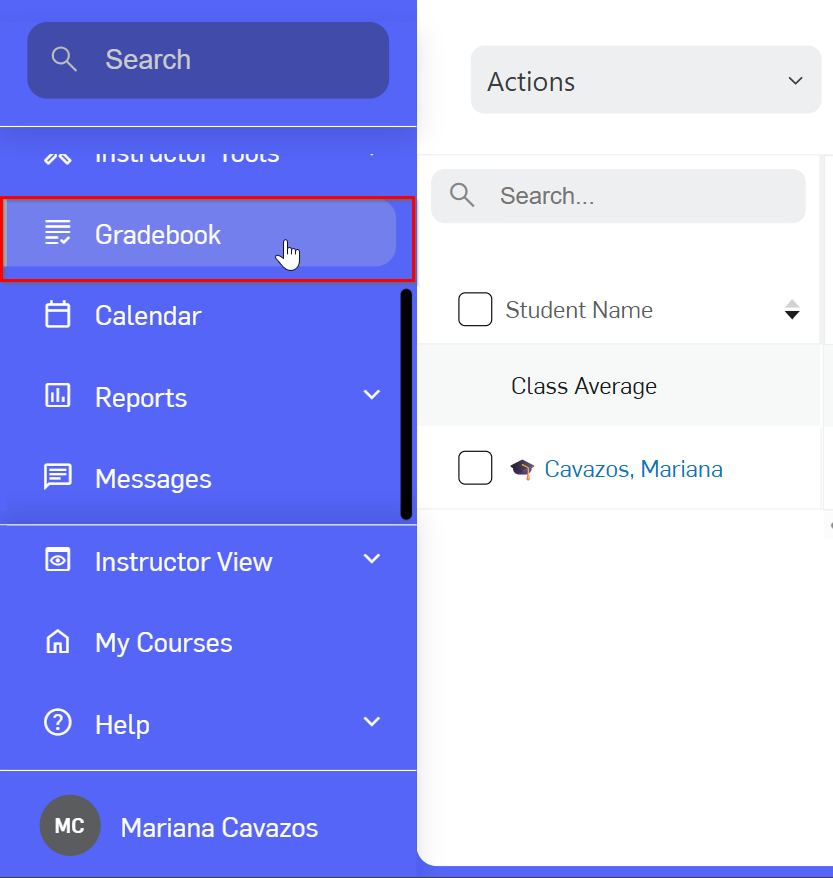Expand the Help menu chevron

pos(372,721)
